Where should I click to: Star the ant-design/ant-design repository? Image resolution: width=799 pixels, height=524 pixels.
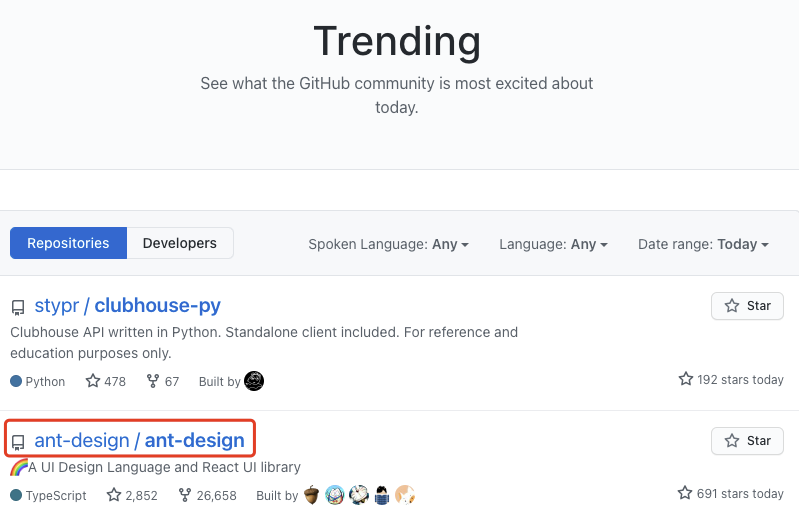(747, 441)
